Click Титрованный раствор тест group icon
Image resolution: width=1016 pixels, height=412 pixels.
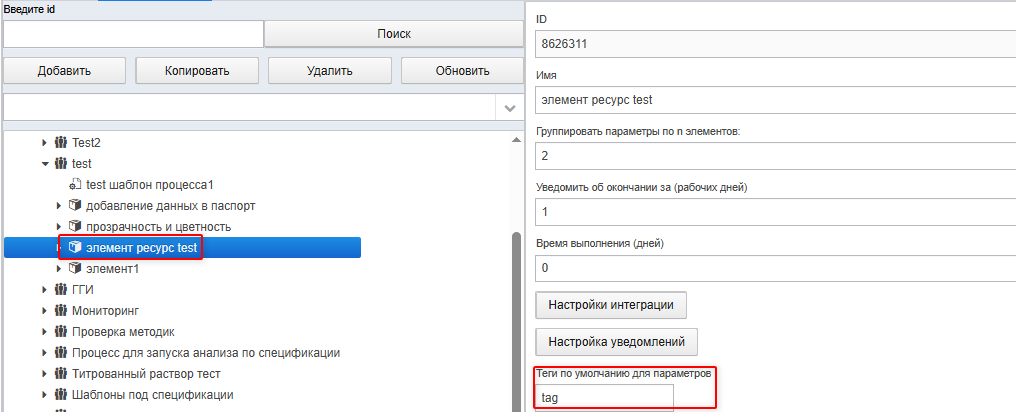coord(61,374)
